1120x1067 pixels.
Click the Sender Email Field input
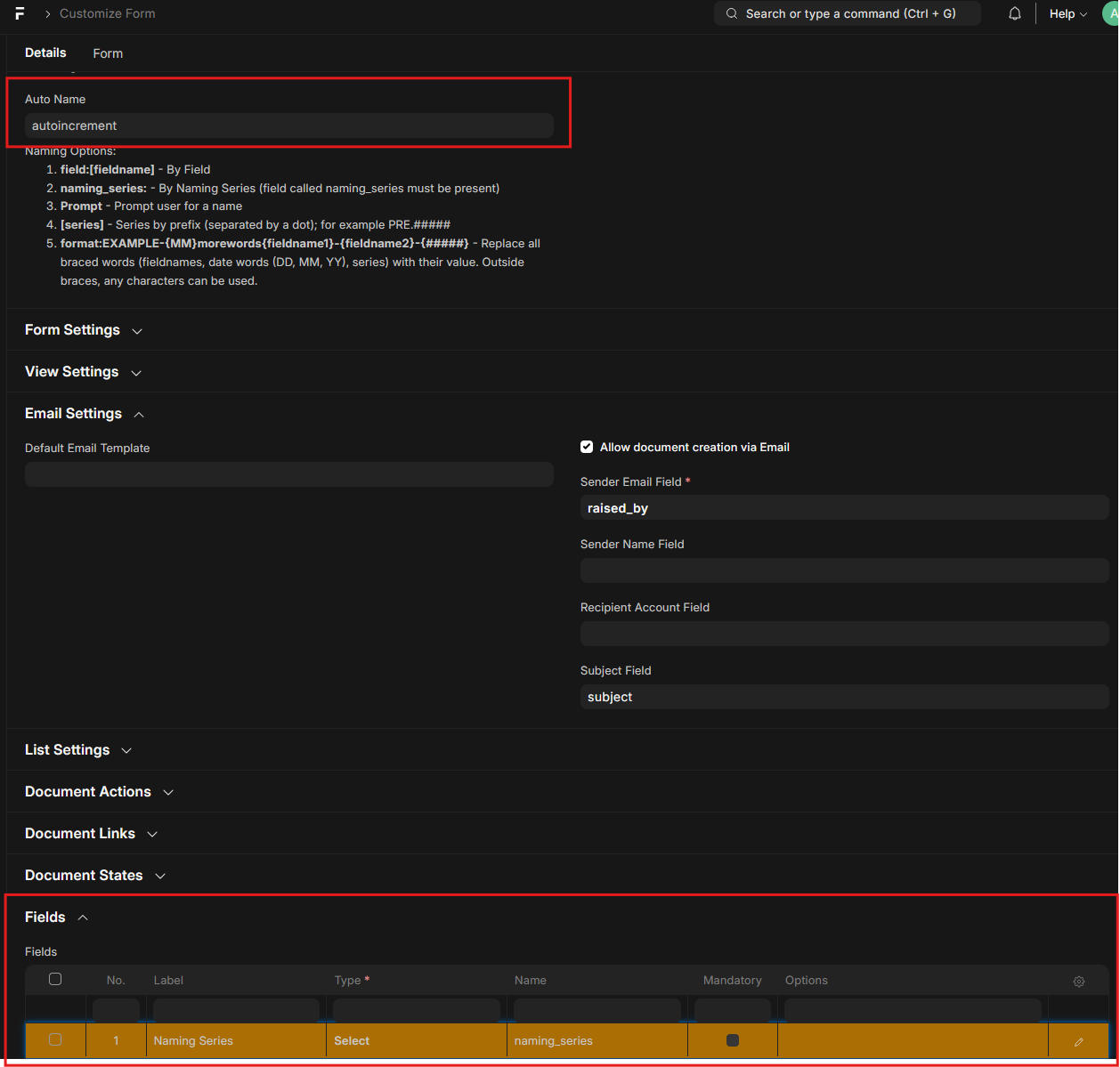[x=843, y=508]
